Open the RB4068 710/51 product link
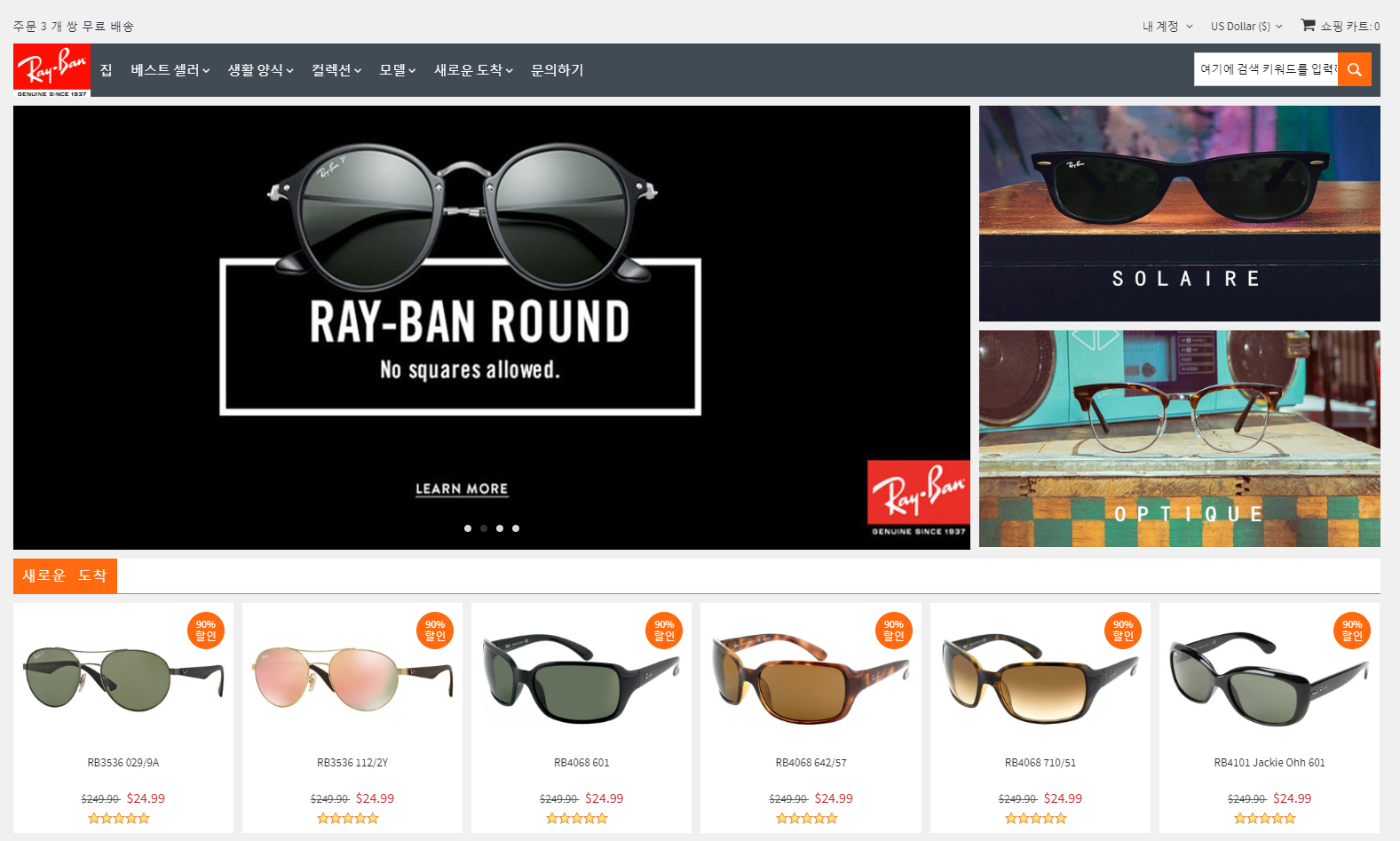 [x=1040, y=763]
